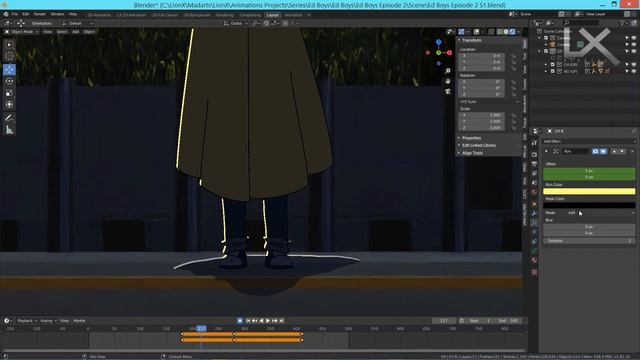The width and height of the screenshot is (640, 360).
Task: Open the timeline Playback menu
Action: (x=27, y=321)
